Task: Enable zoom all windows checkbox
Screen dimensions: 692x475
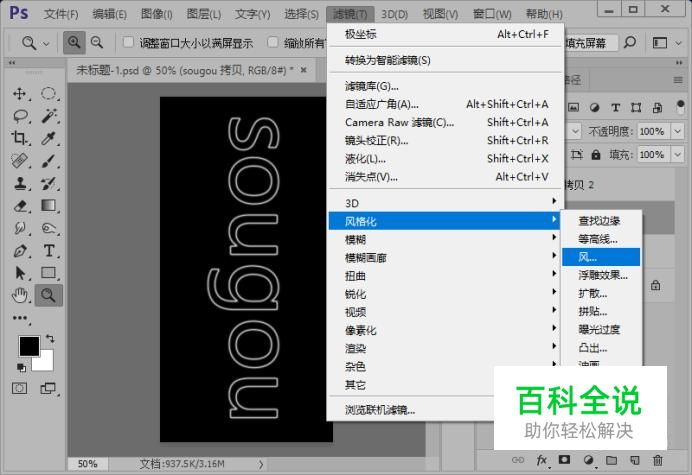Action: (273, 42)
